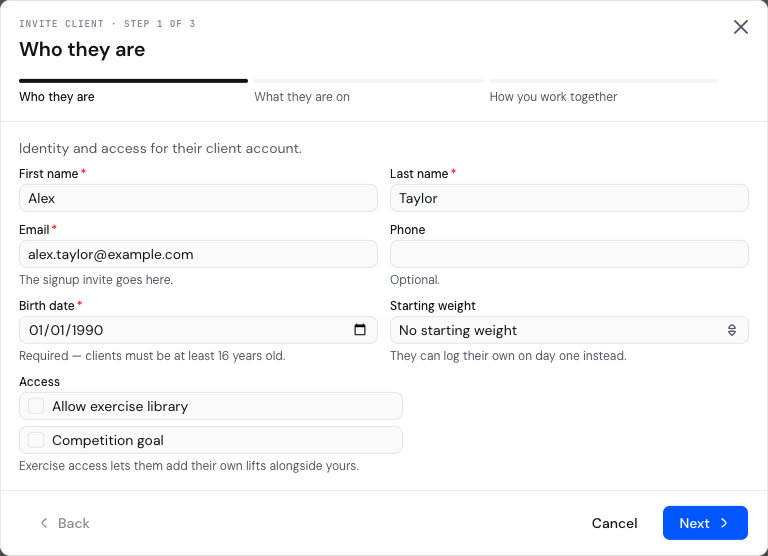Click the 'Starting weight' field label
The image size is (768, 556).
tap(432, 306)
